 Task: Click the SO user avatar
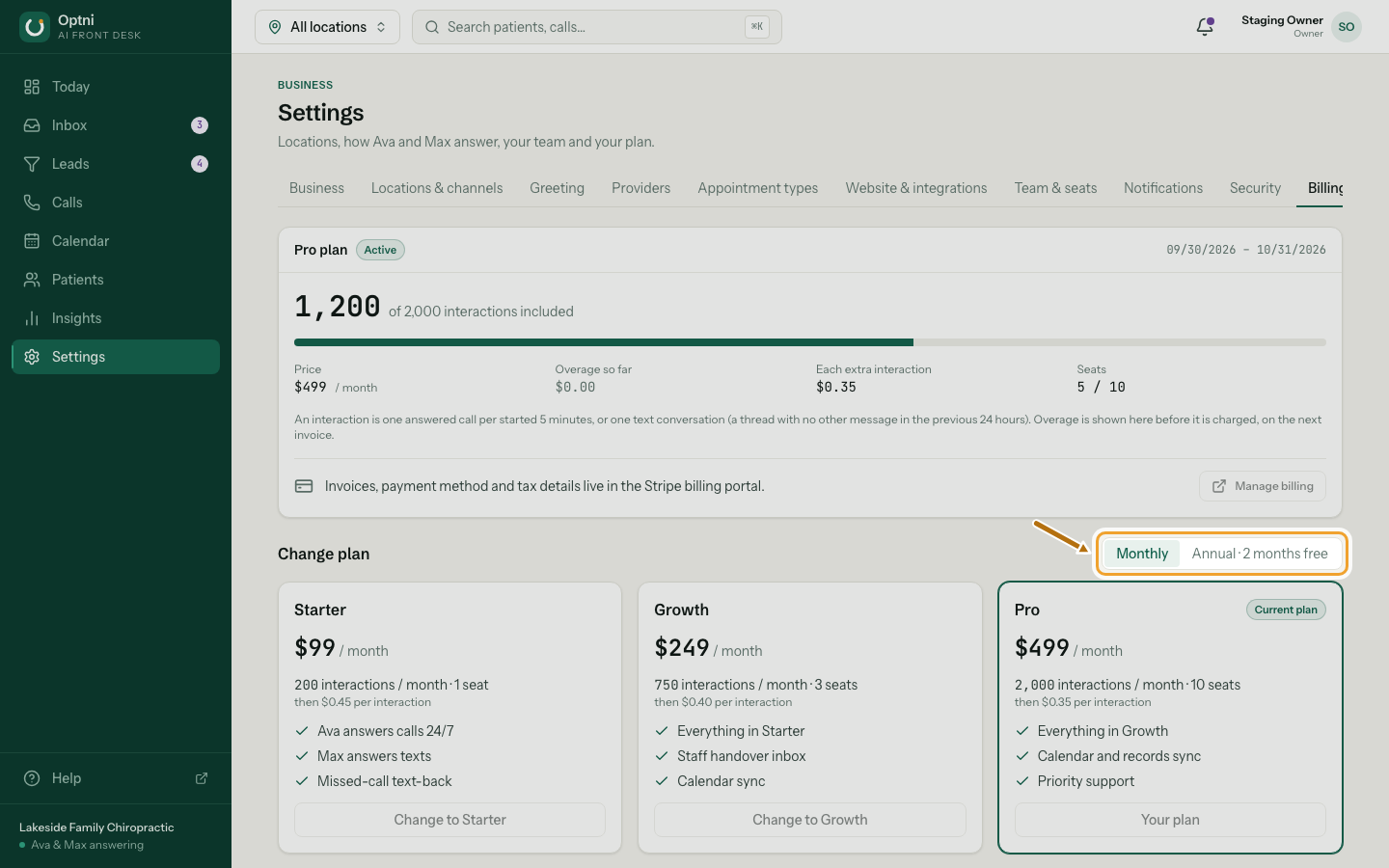1347,27
